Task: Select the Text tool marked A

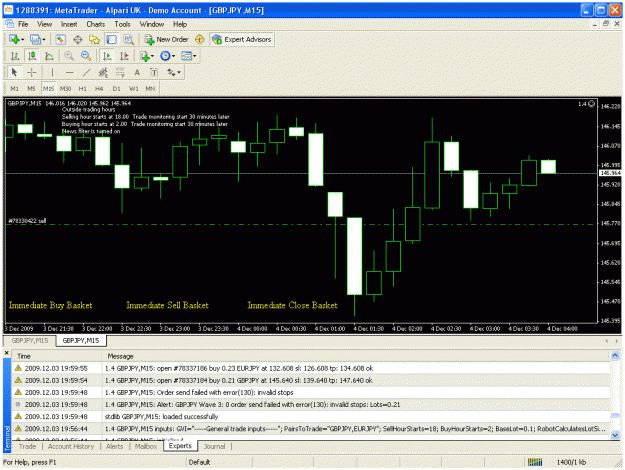Action: coord(137,73)
